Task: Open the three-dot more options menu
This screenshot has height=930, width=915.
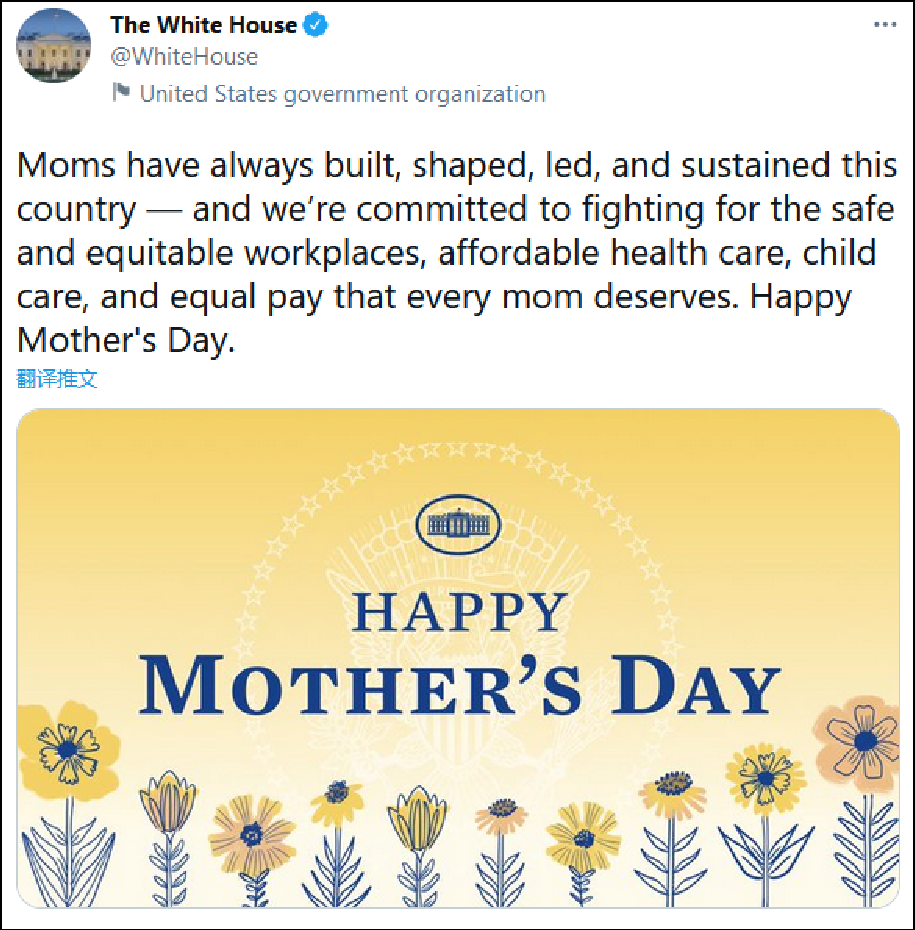Action: coord(885,26)
